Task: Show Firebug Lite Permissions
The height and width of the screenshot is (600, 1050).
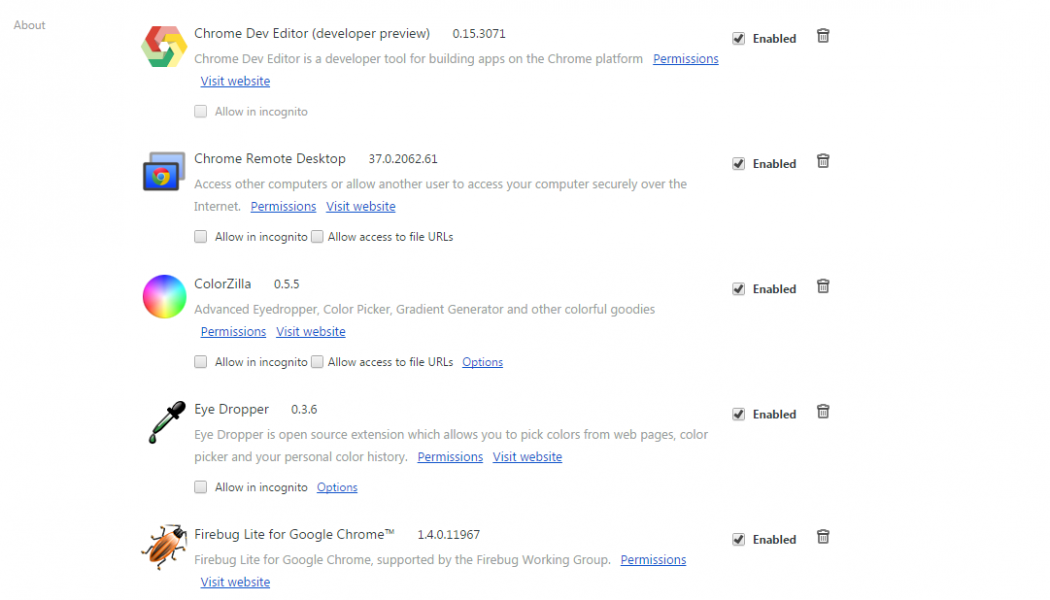Action: pyautogui.click(x=653, y=560)
